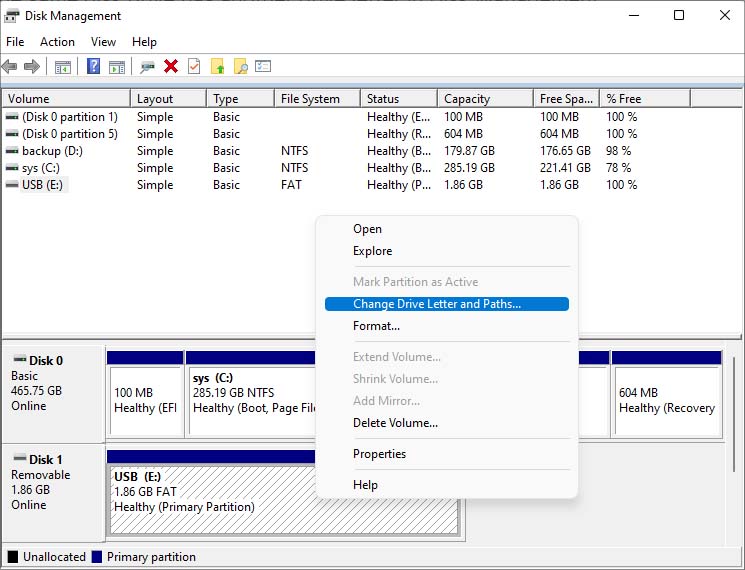
Task: Open the Action menu
Action: tap(57, 42)
